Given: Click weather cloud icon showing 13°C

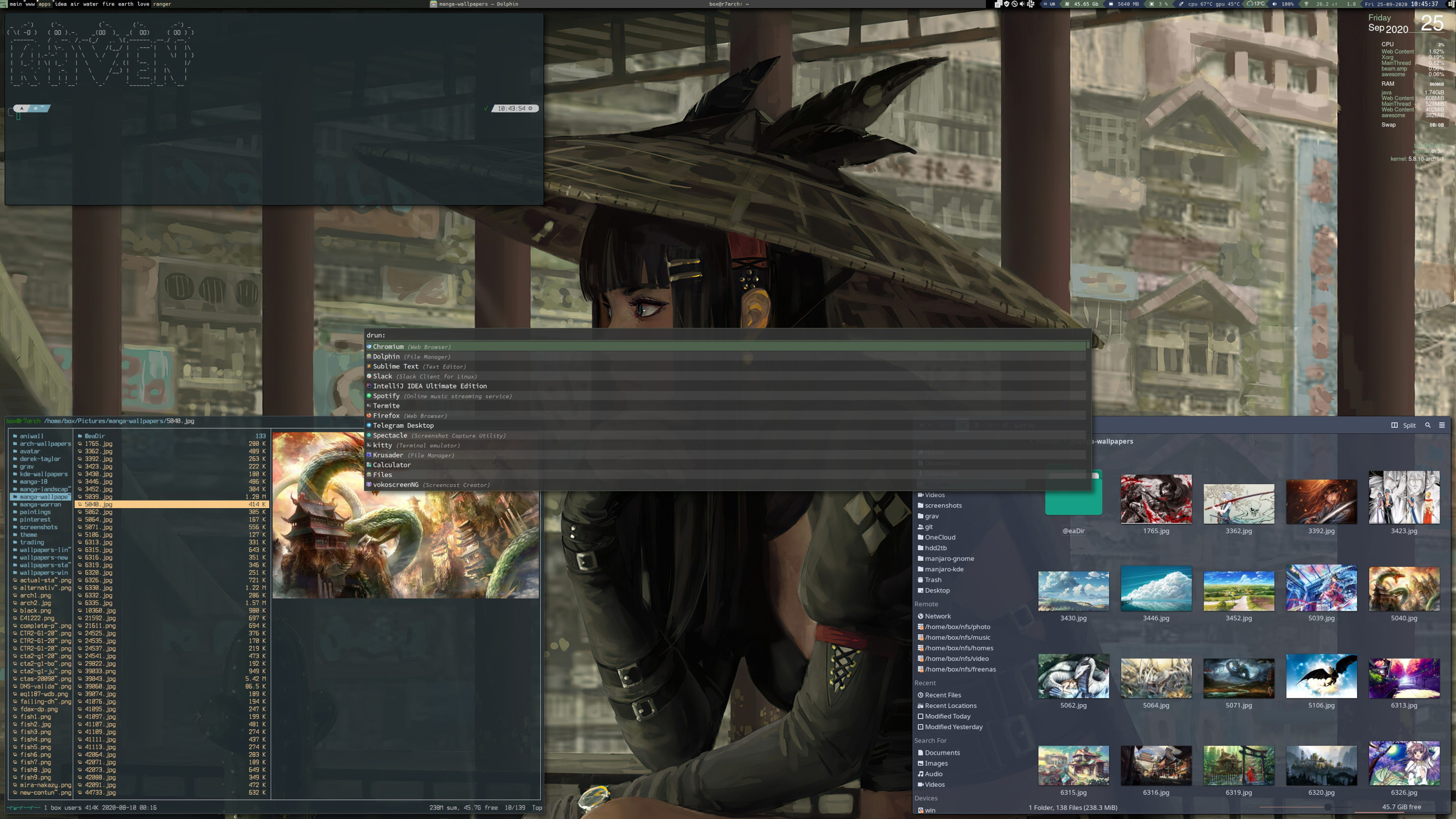Looking at the screenshot, I should (1250, 4).
